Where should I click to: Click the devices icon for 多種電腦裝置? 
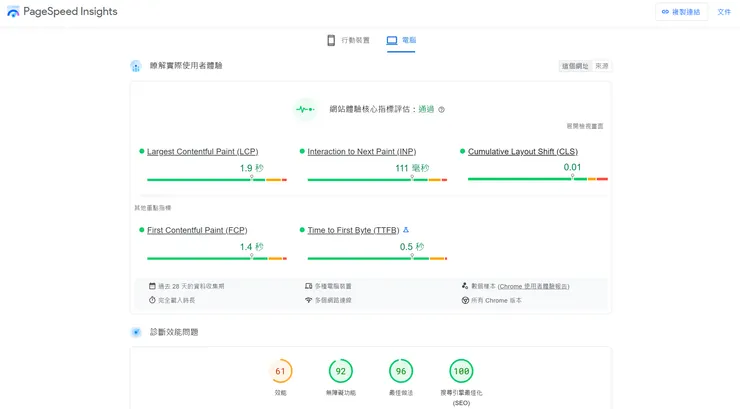pyautogui.click(x=309, y=286)
